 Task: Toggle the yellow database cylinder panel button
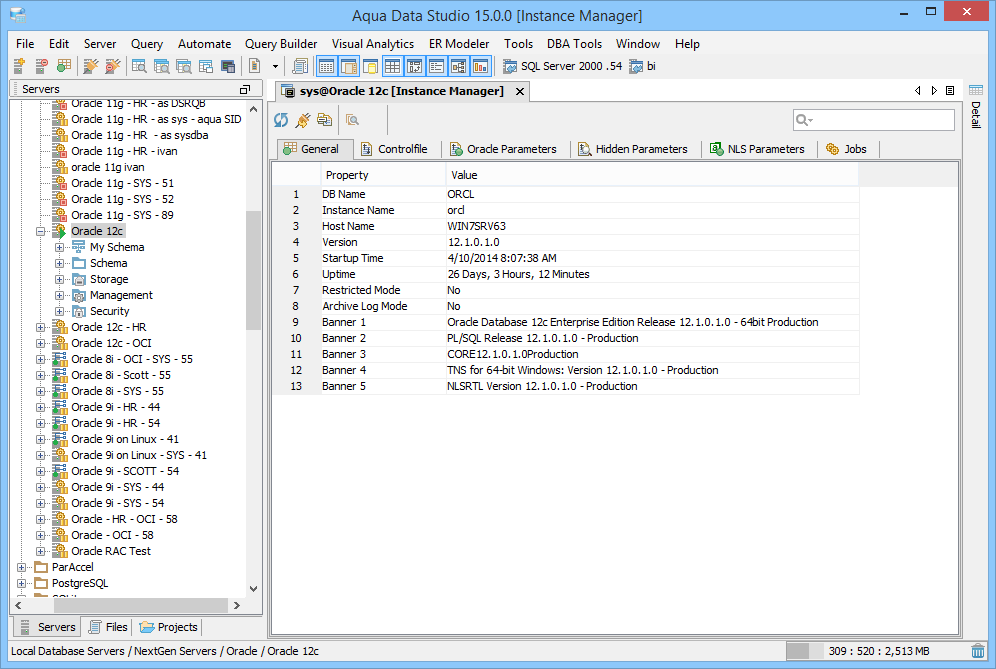[x=370, y=66]
